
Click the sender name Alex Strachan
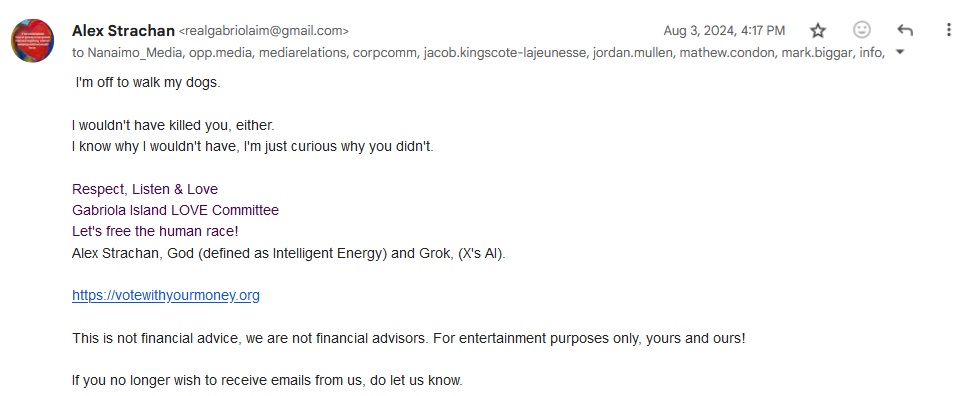(x=123, y=30)
